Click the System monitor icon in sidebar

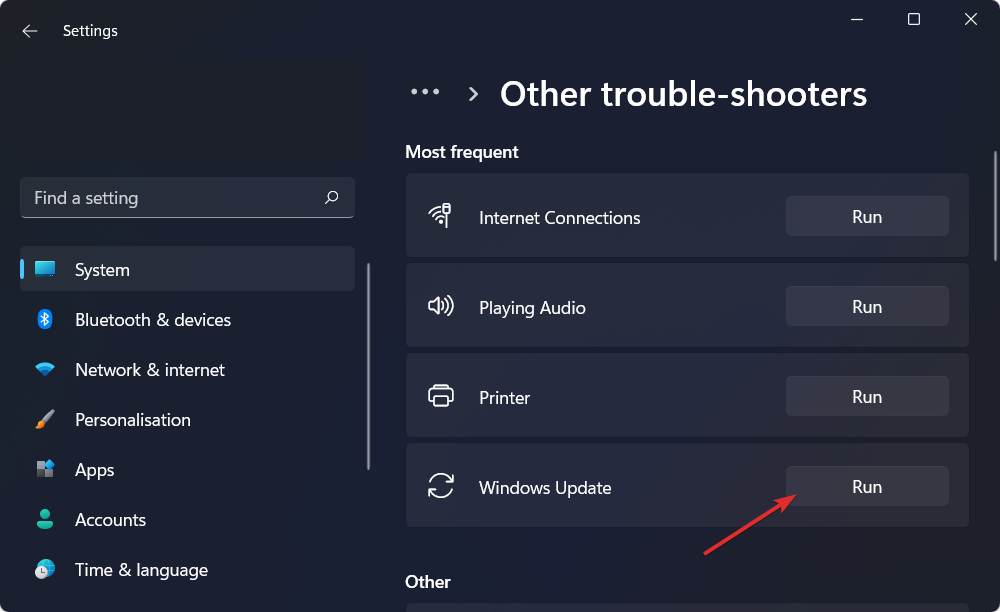46,269
